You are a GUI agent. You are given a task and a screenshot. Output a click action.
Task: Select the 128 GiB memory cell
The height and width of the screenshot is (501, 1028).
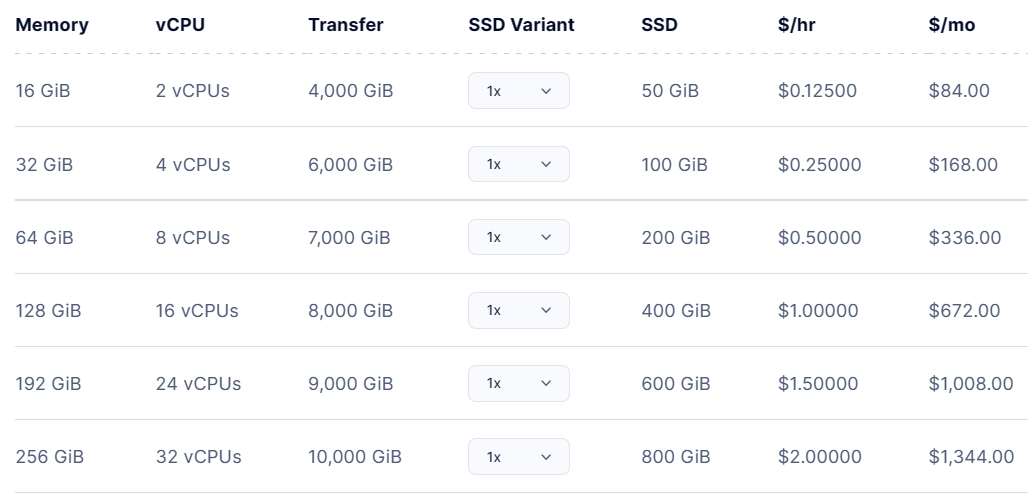click(48, 311)
